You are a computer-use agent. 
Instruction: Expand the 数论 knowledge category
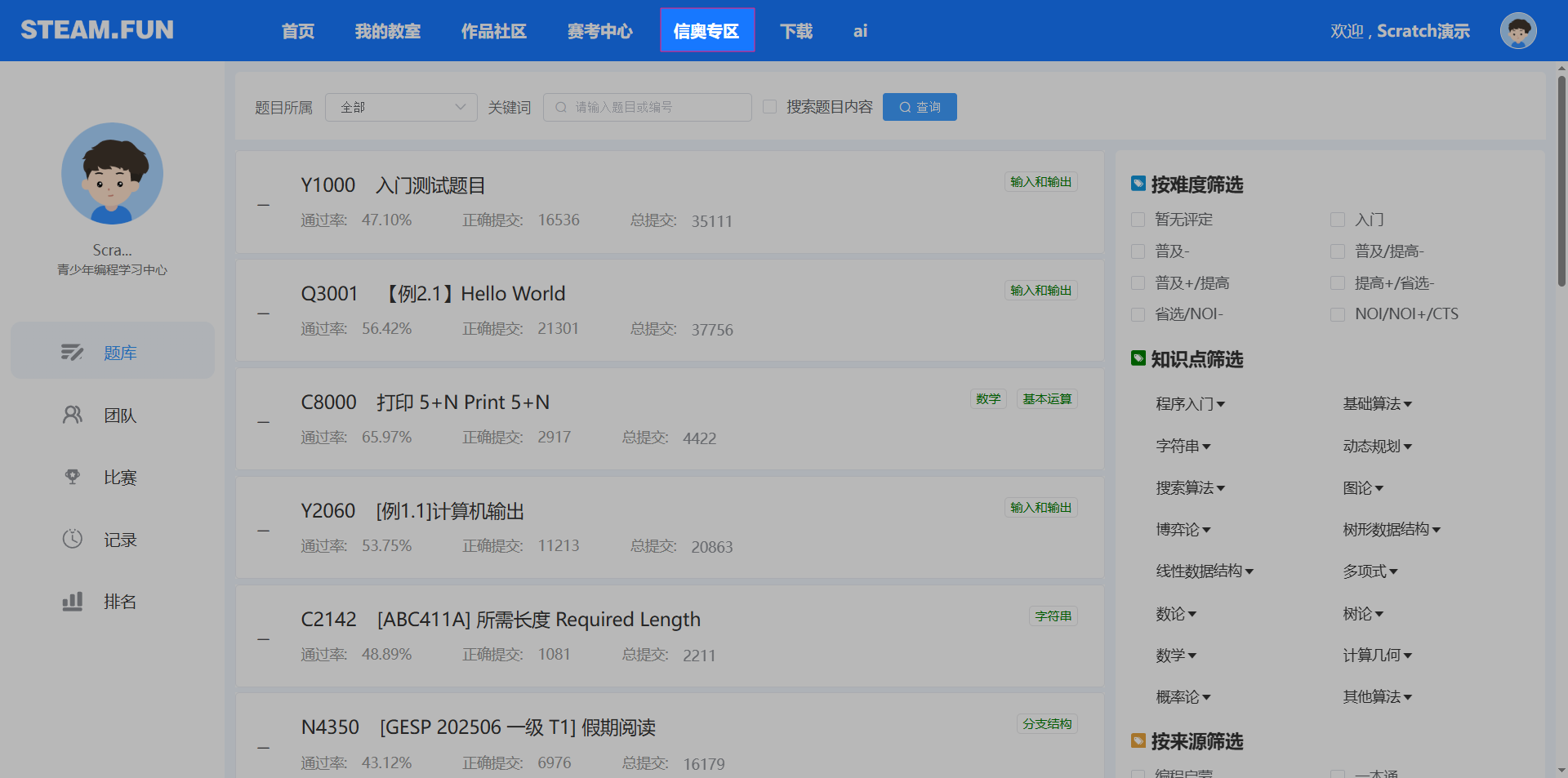coord(1176,614)
